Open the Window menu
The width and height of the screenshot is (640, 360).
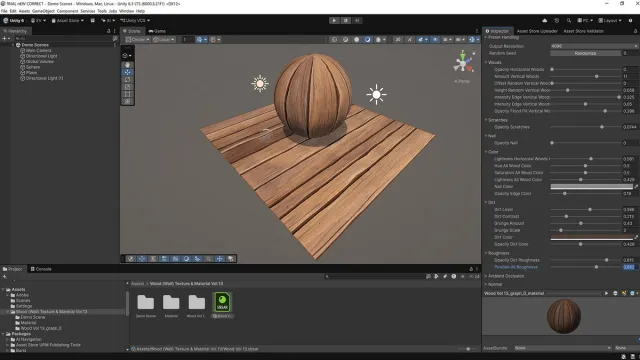127,11
